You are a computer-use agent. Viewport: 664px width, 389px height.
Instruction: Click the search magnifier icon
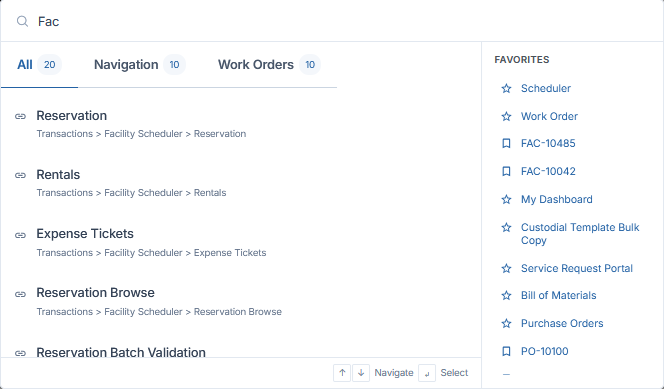pyautogui.click(x=22, y=21)
